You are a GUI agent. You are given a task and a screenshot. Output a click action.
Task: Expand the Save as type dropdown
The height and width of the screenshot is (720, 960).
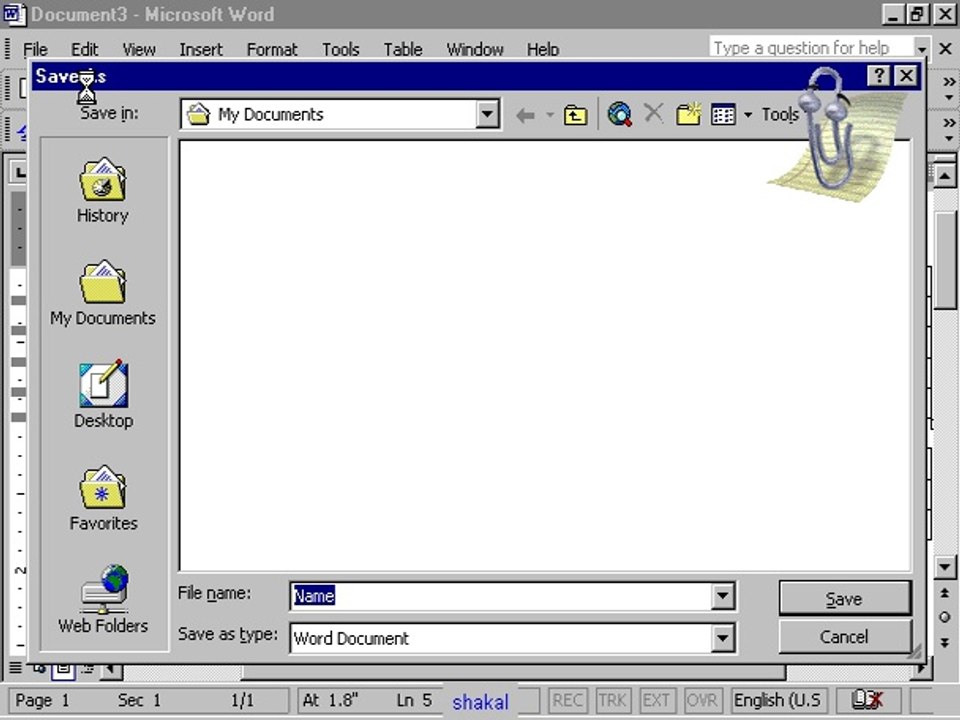point(722,639)
